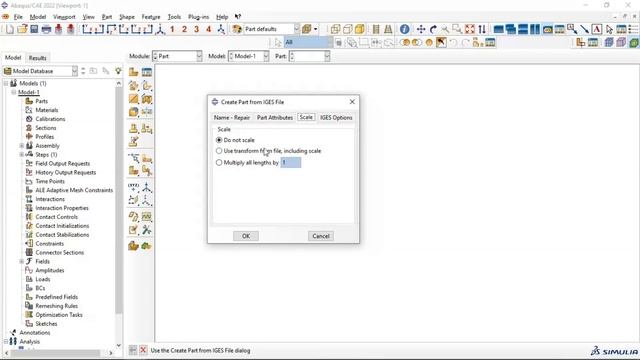640x360 pixels.
Task: Open the Viewport menu
Action: tap(64, 17)
